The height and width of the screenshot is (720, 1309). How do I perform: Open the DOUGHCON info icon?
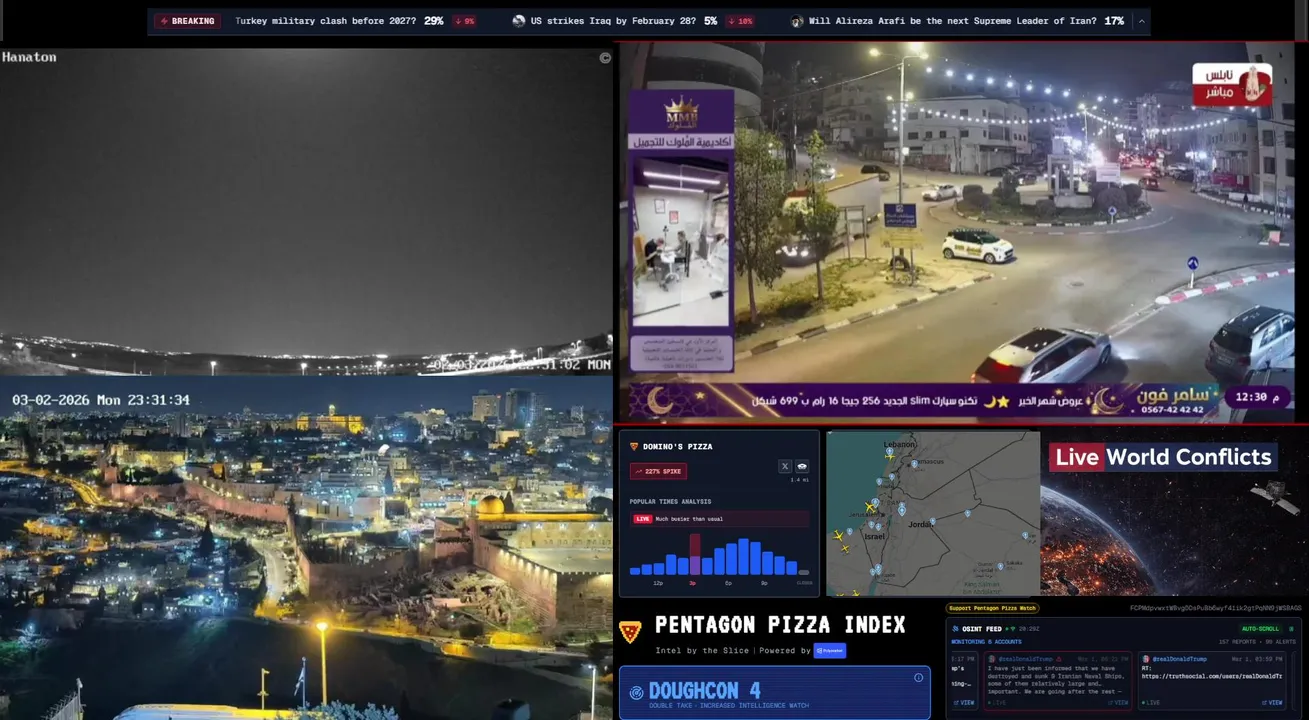(918, 678)
